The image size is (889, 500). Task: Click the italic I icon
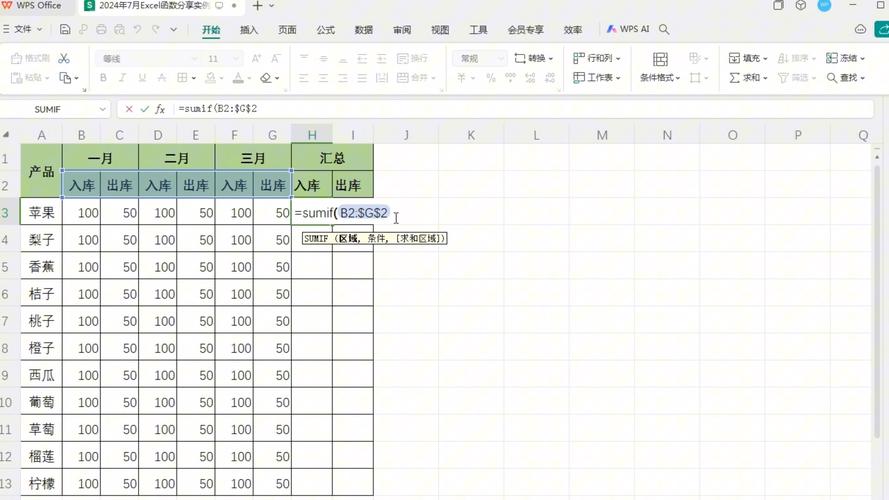(122, 78)
